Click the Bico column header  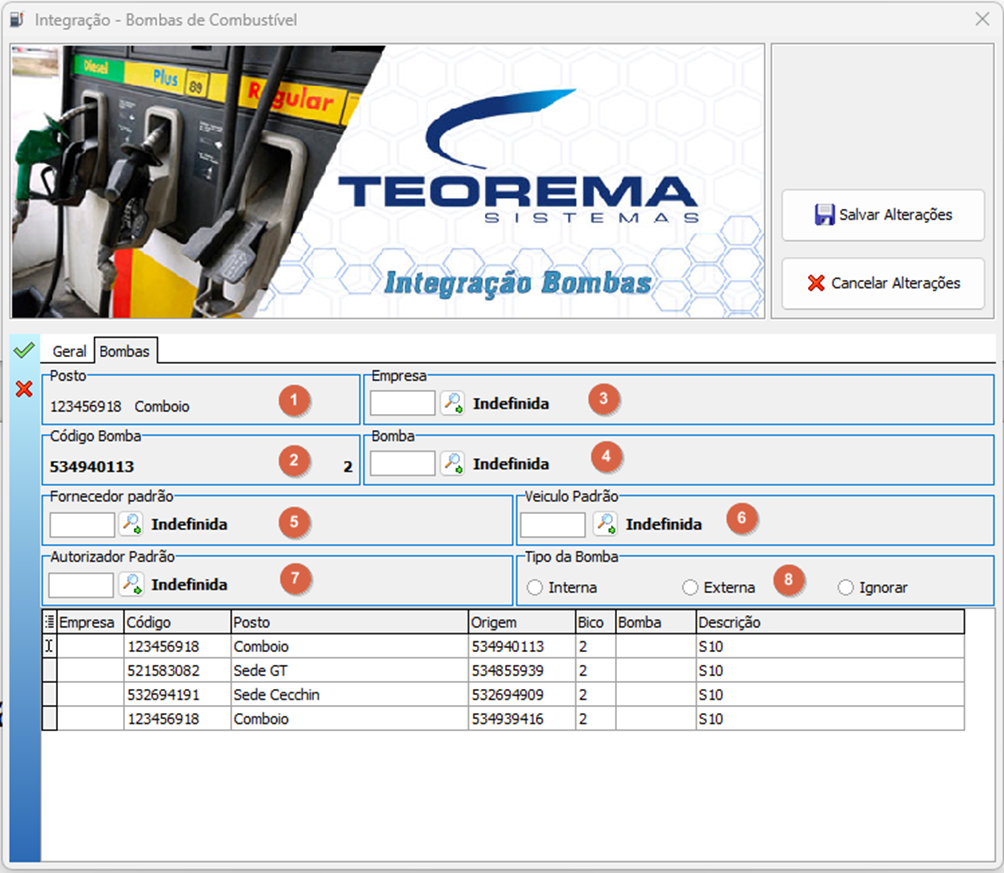tap(595, 622)
